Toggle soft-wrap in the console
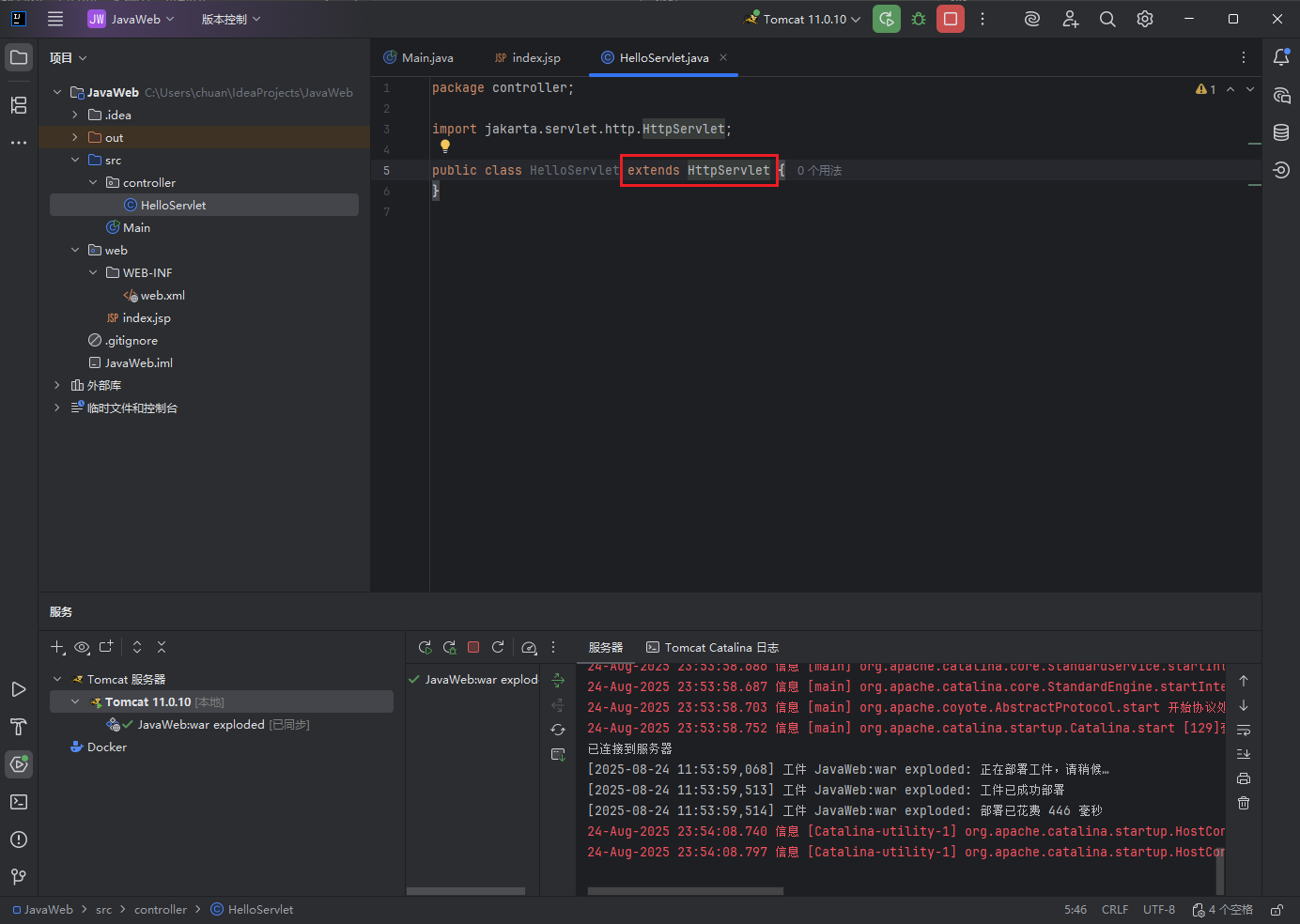1300x924 pixels. (1244, 730)
